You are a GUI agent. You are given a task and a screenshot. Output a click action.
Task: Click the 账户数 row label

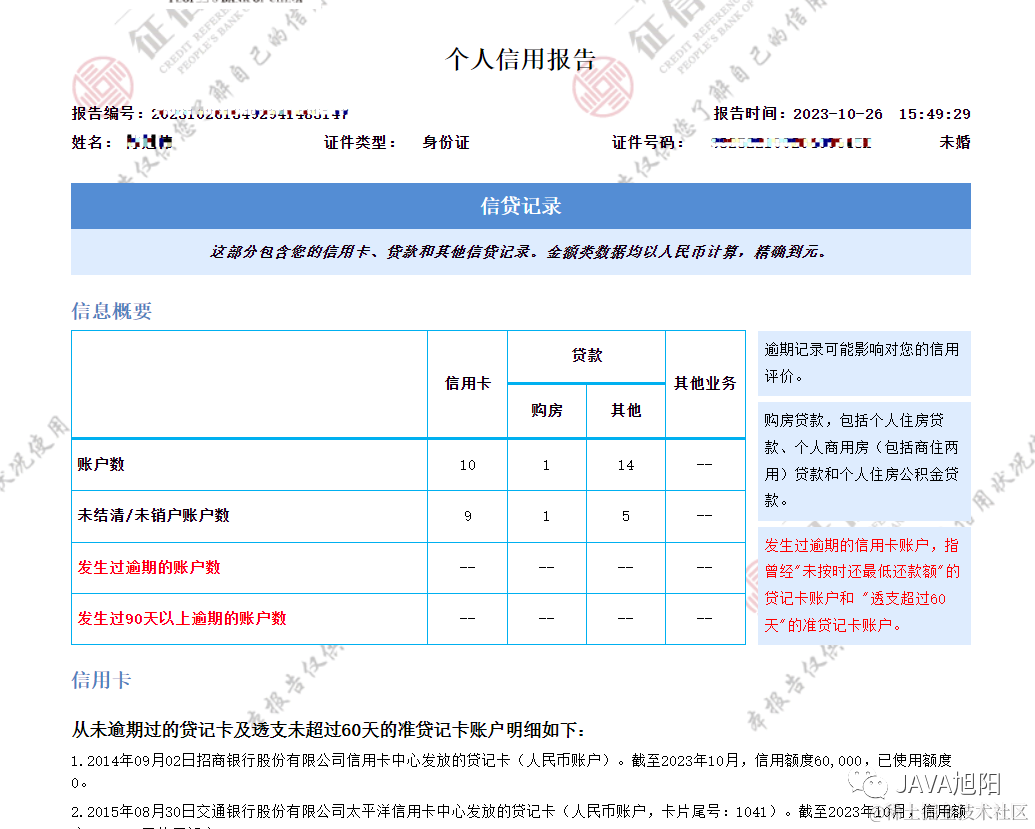point(102,465)
